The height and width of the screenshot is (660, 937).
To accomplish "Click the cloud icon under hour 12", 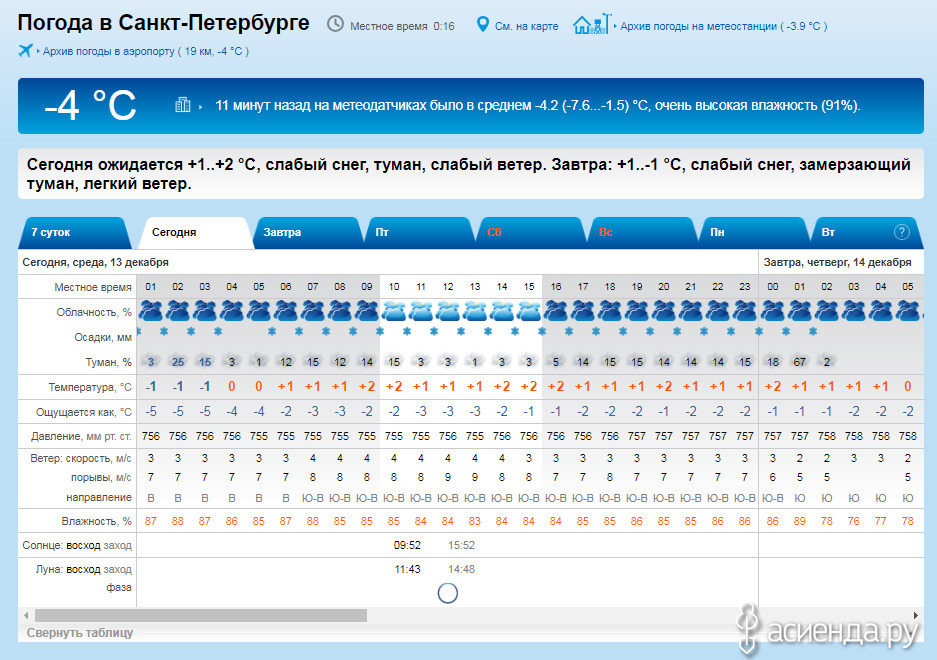I will pyautogui.click(x=448, y=311).
